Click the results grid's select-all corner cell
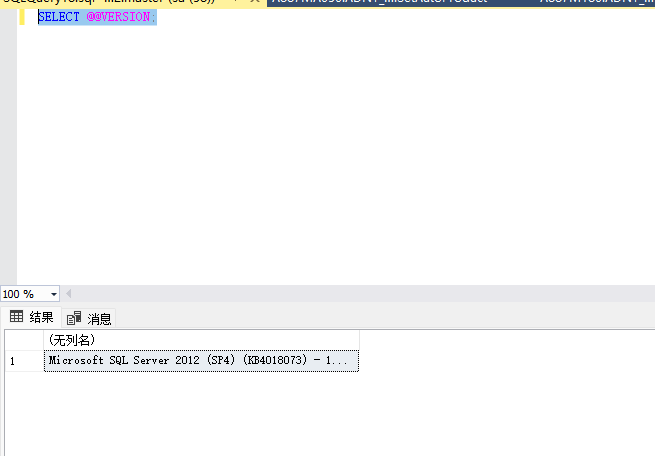This screenshot has height=456, width=655. pyautogui.click(x=25, y=340)
